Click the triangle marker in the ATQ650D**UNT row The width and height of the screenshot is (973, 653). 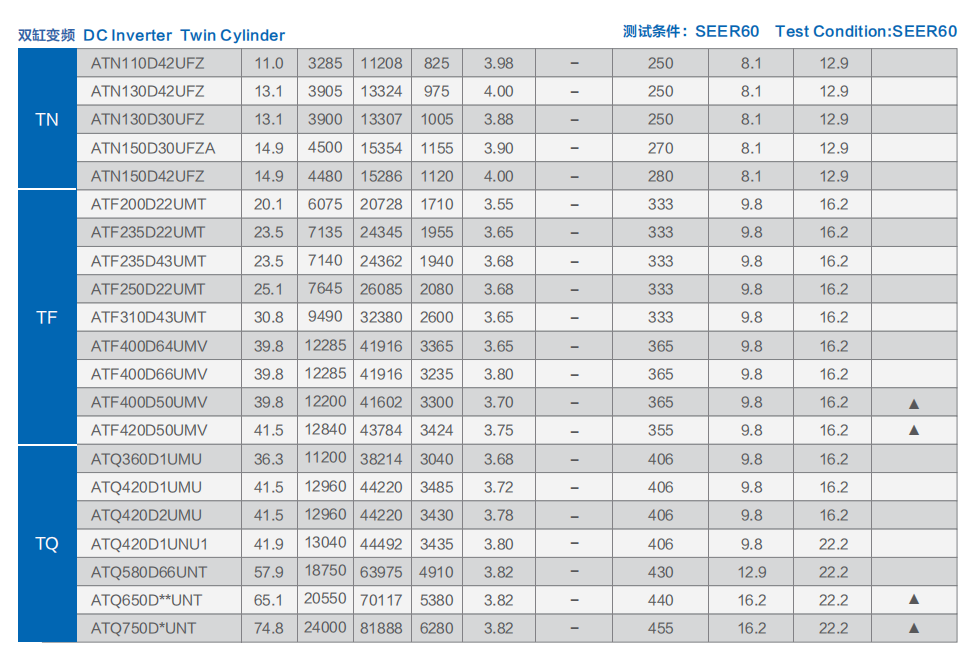pos(913,600)
